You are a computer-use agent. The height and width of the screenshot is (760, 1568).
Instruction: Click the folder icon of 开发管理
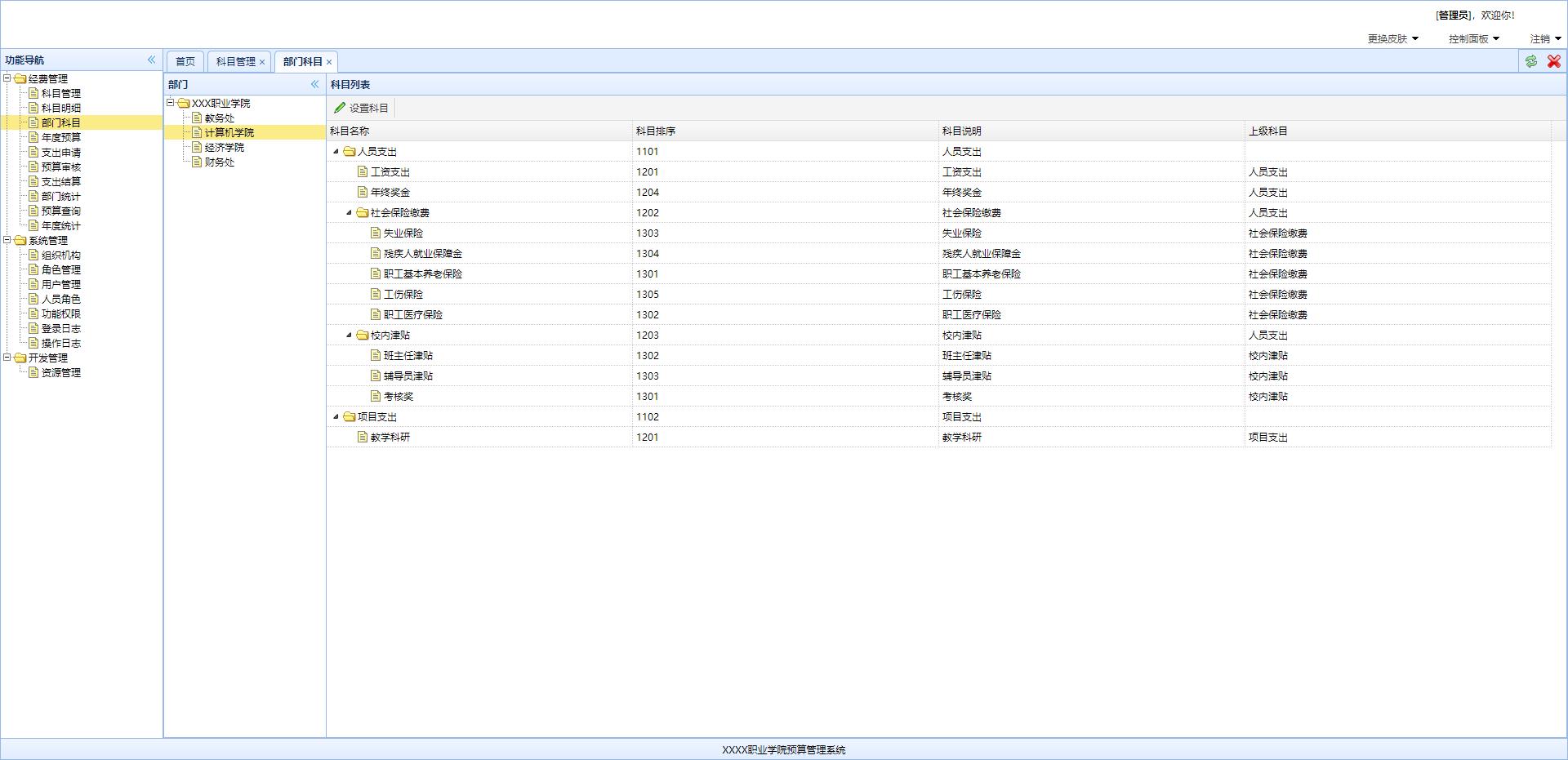20,358
